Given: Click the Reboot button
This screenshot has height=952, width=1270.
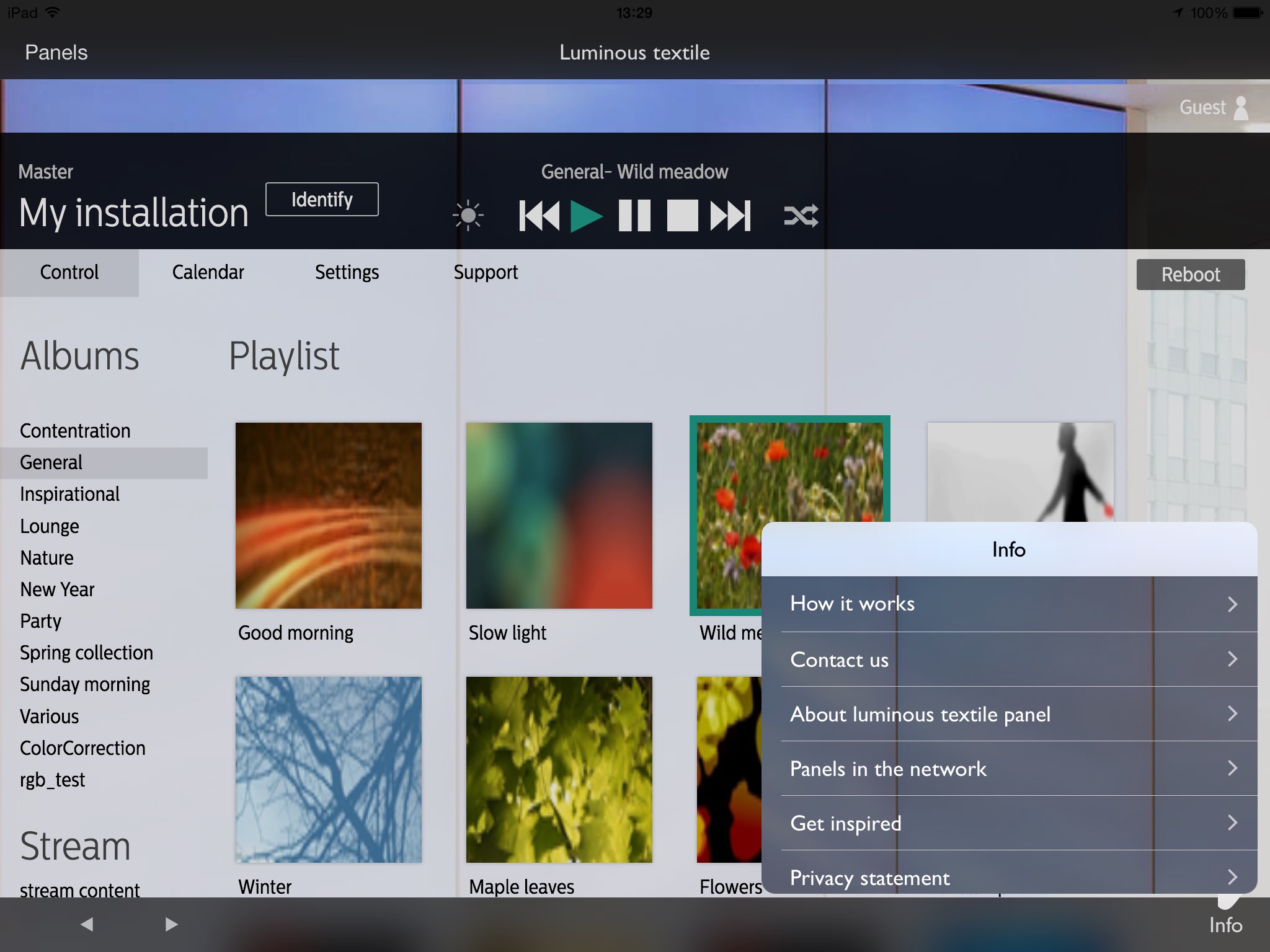Looking at the screenshot, I should 1190,275.
